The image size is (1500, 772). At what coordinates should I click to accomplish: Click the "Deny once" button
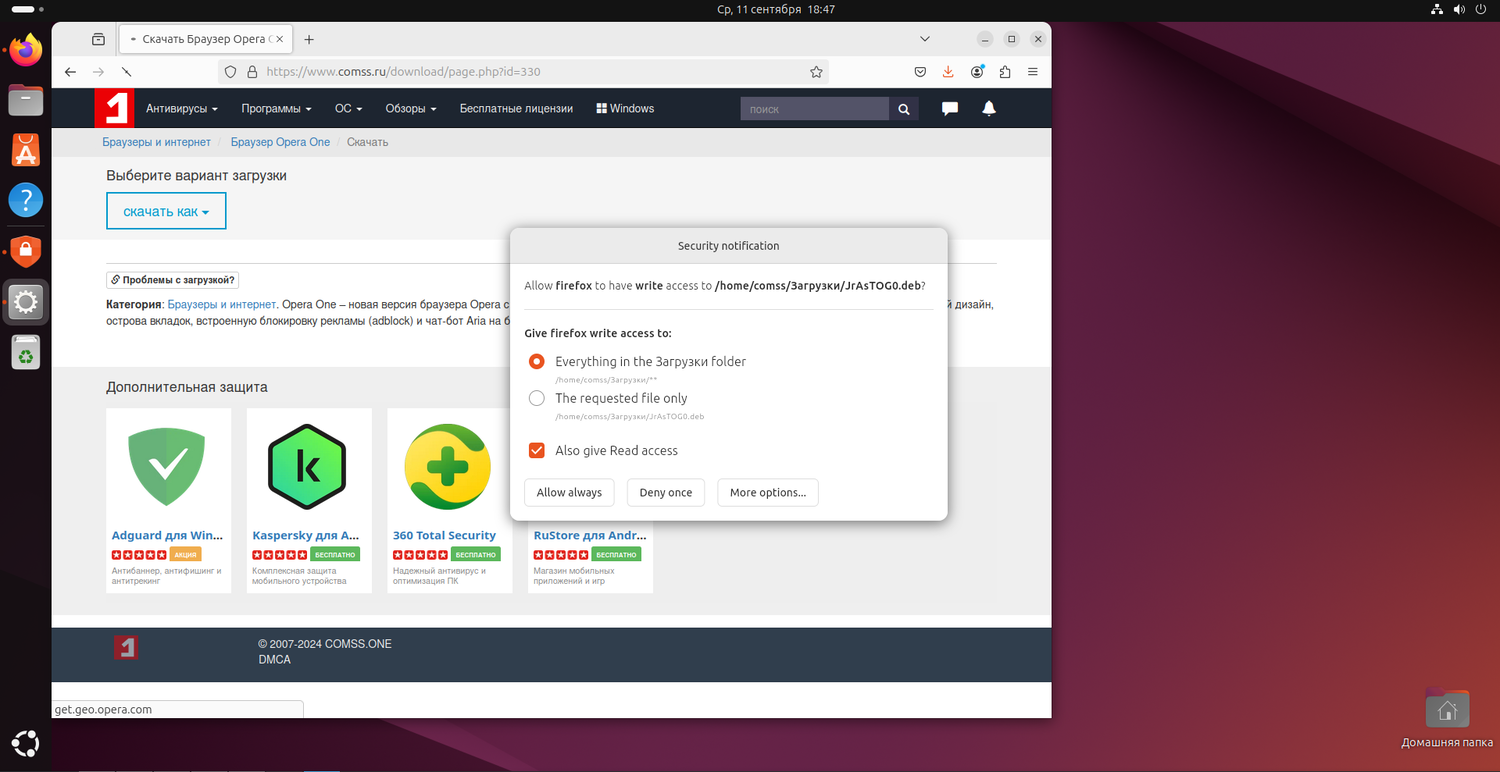666,493
